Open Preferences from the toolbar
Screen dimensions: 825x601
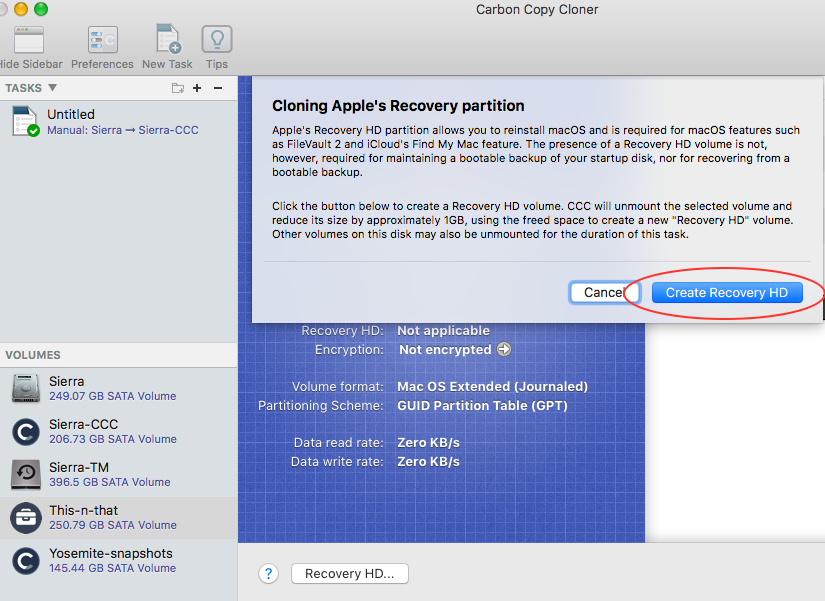(x=103, y=40)
